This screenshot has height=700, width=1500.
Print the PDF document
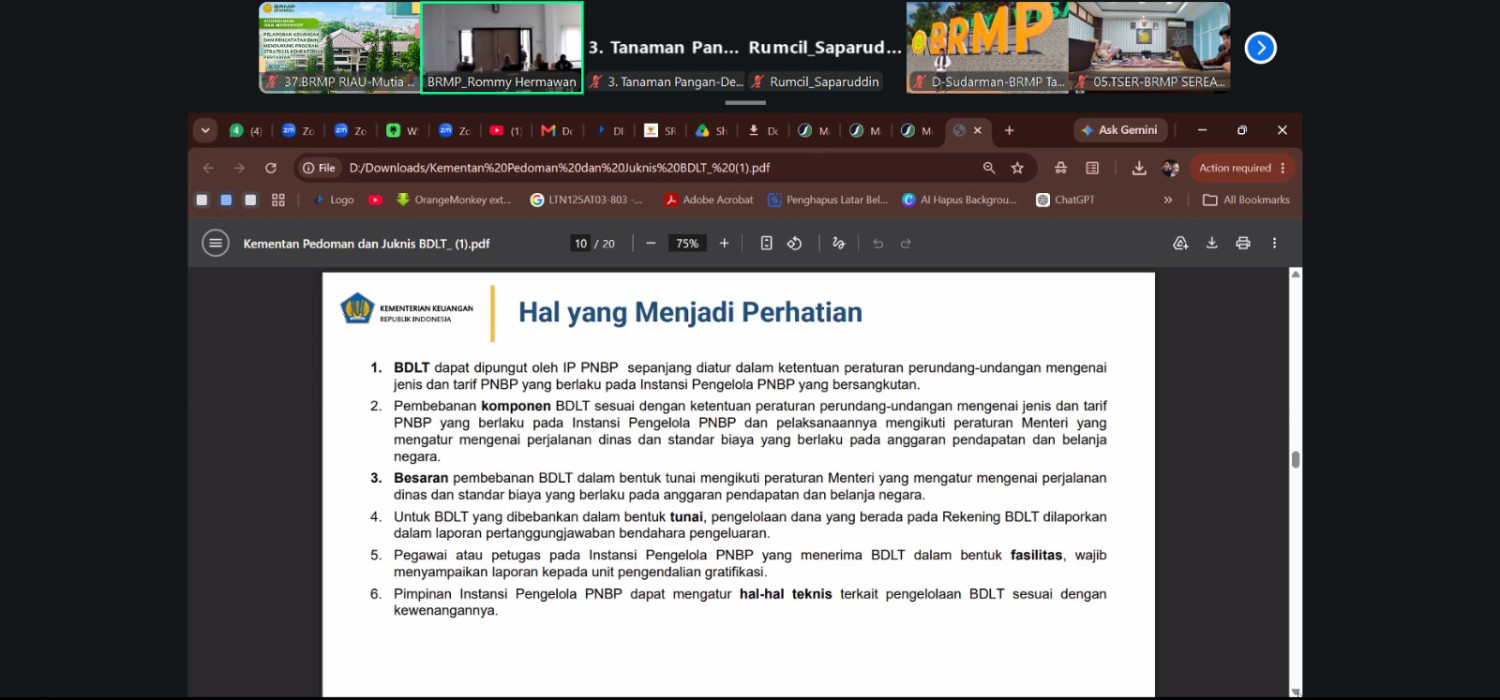[1243, 243]
